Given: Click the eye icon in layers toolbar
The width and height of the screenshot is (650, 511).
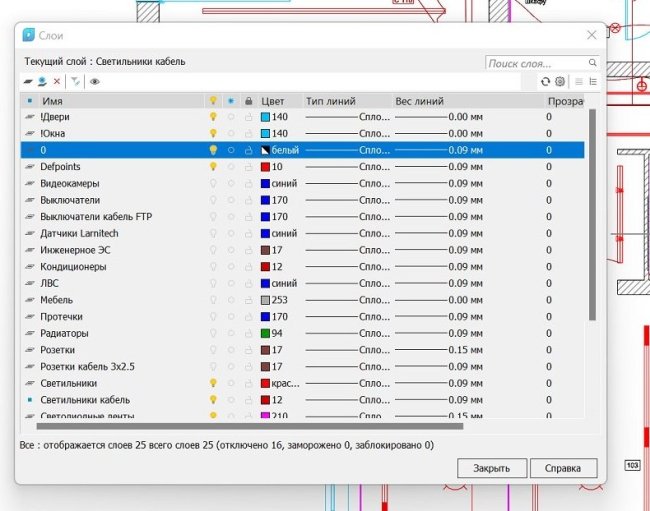Looking at the screenshot, I should point(95,82).
